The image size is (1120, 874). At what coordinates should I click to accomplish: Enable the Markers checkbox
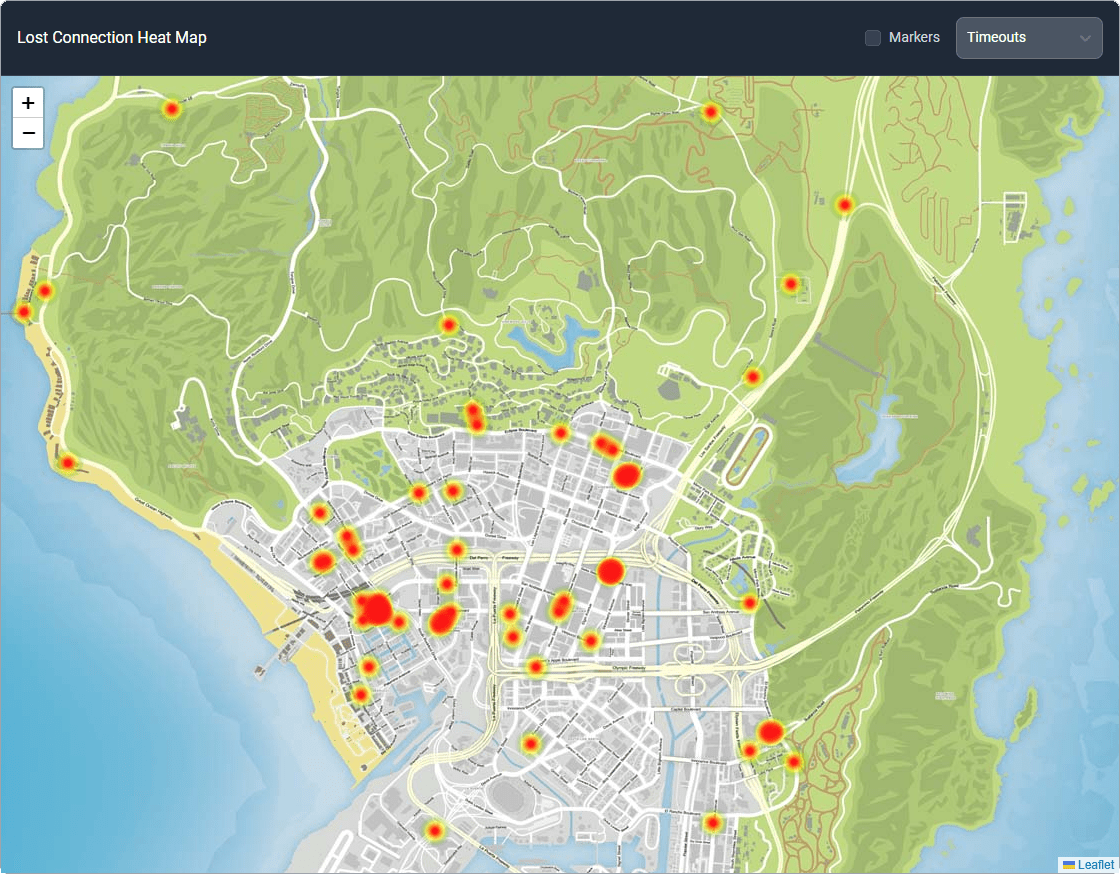coord(873,38)
